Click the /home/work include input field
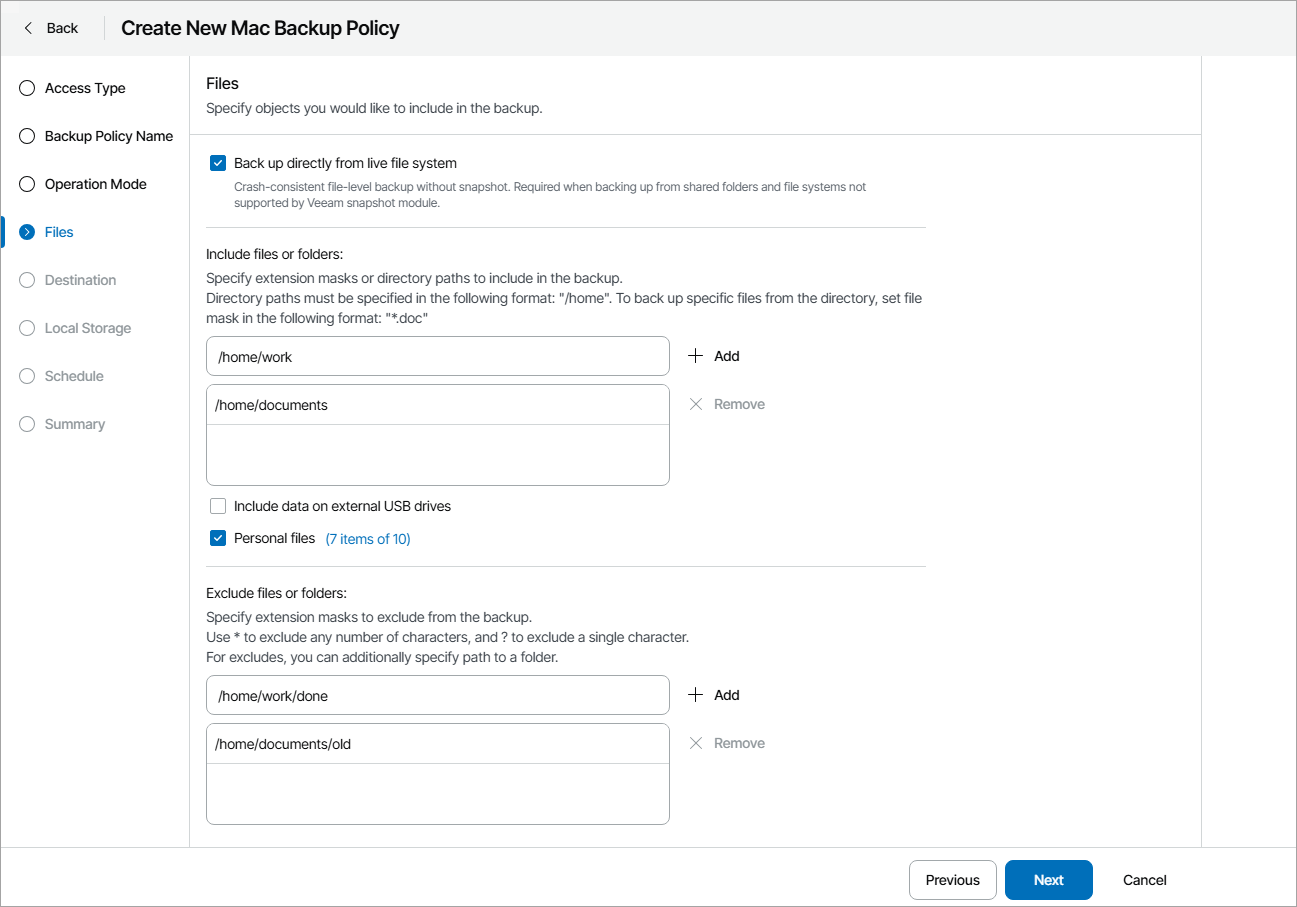 pos(437,356)
